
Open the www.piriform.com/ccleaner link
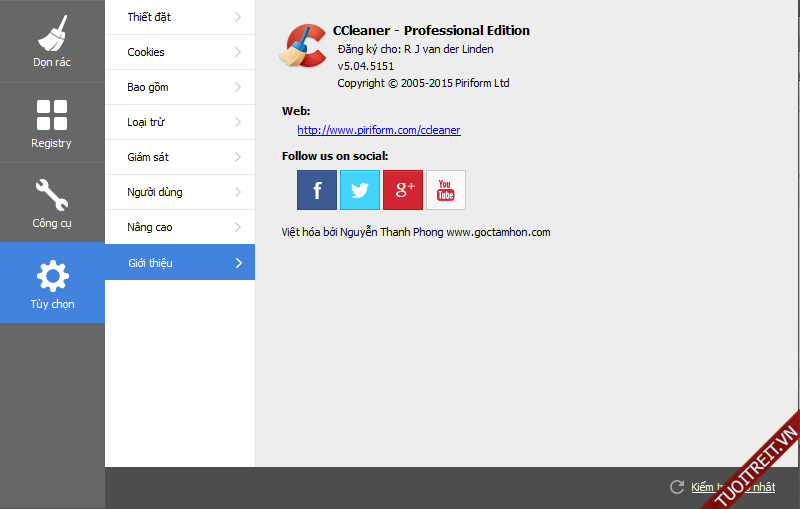[379, 130]
